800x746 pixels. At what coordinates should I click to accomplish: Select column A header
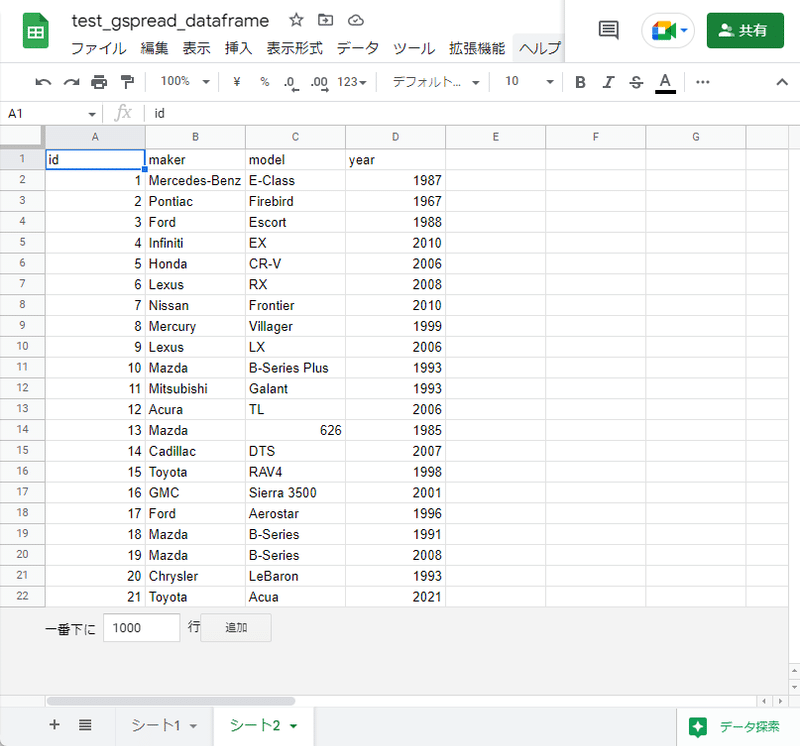click(95, 137)
